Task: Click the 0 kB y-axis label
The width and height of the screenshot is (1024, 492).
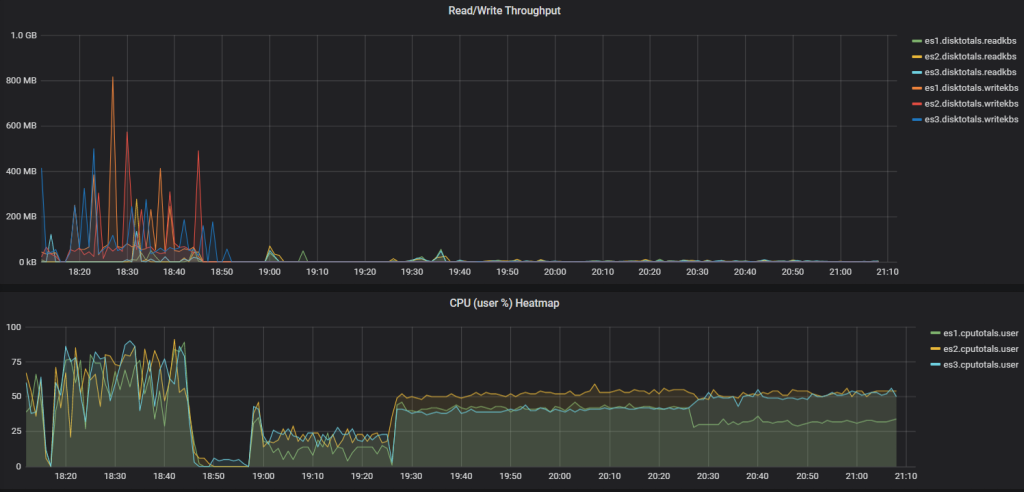Action: pos(28,262)
